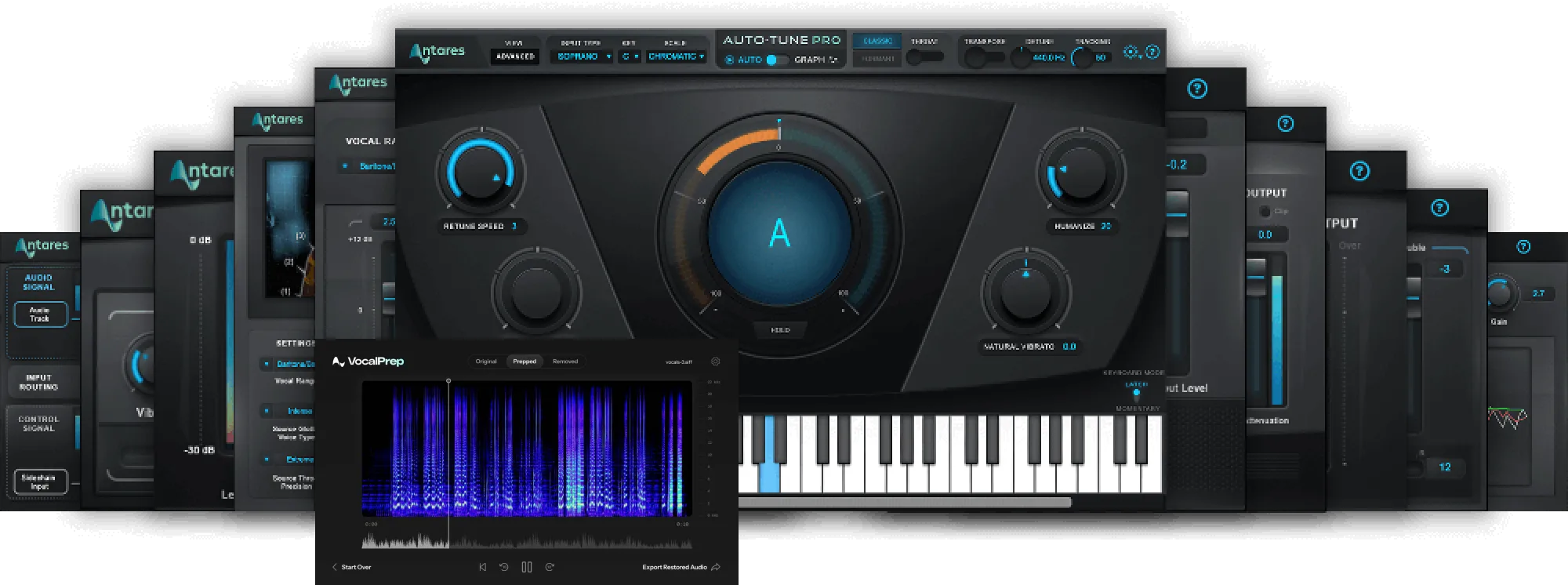This screenshot has width=1568, height=585.
Task: Click the rewind 10 seconds icon
Action: tap(504, 567)
